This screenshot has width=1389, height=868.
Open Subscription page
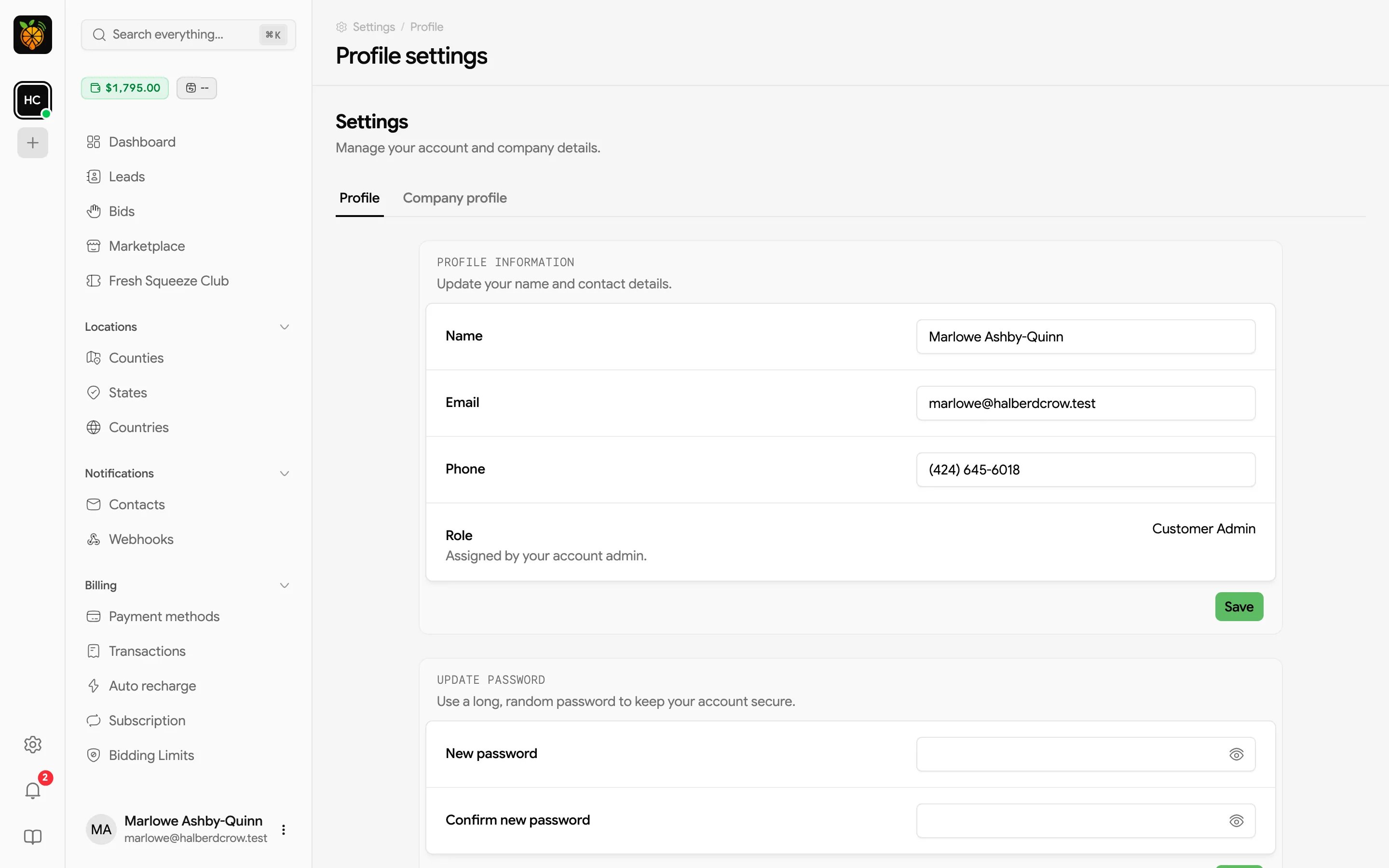188,720
